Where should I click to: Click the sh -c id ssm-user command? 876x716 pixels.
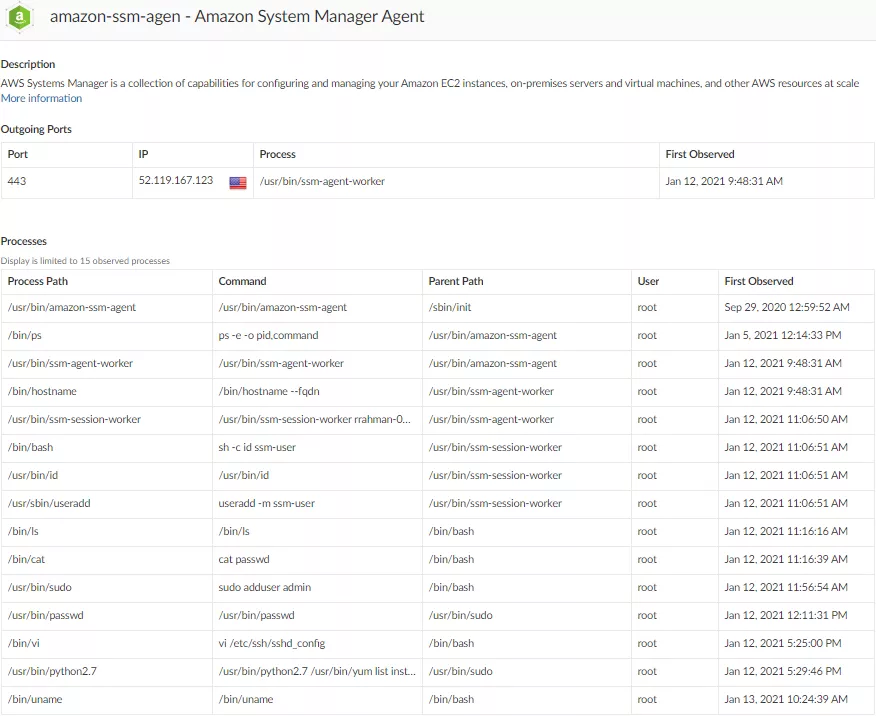[x=257, y=447]
